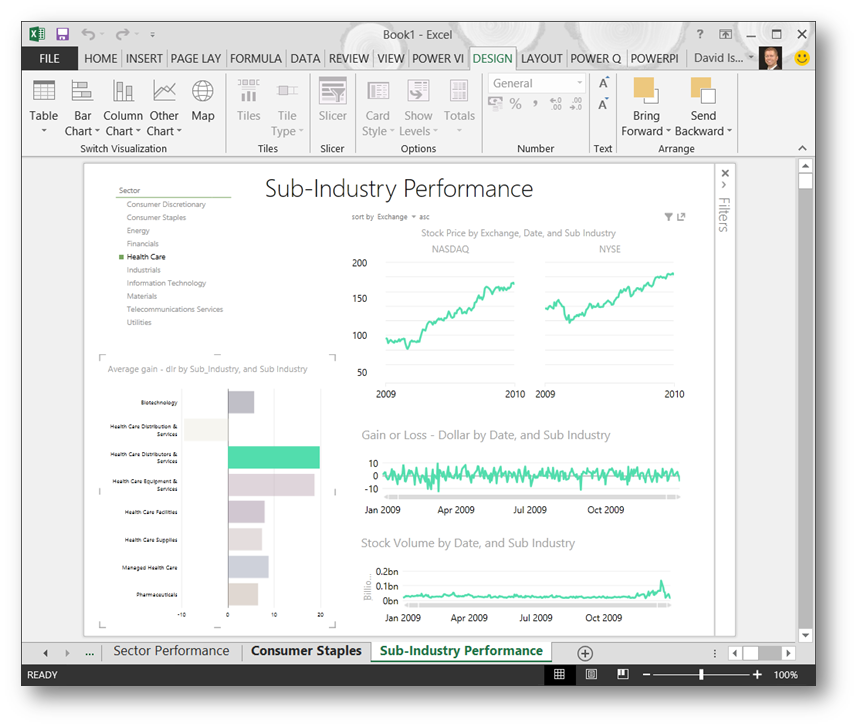This screenshot has width=858, height=728.
Task: Increase decimal places
Action: (x=556, y=103)
